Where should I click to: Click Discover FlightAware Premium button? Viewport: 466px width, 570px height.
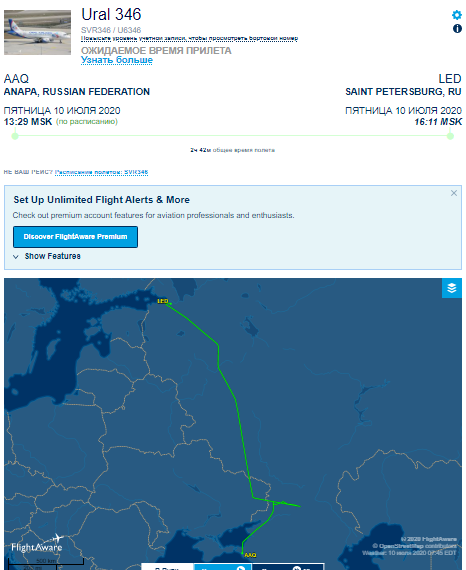coord(75,237)
